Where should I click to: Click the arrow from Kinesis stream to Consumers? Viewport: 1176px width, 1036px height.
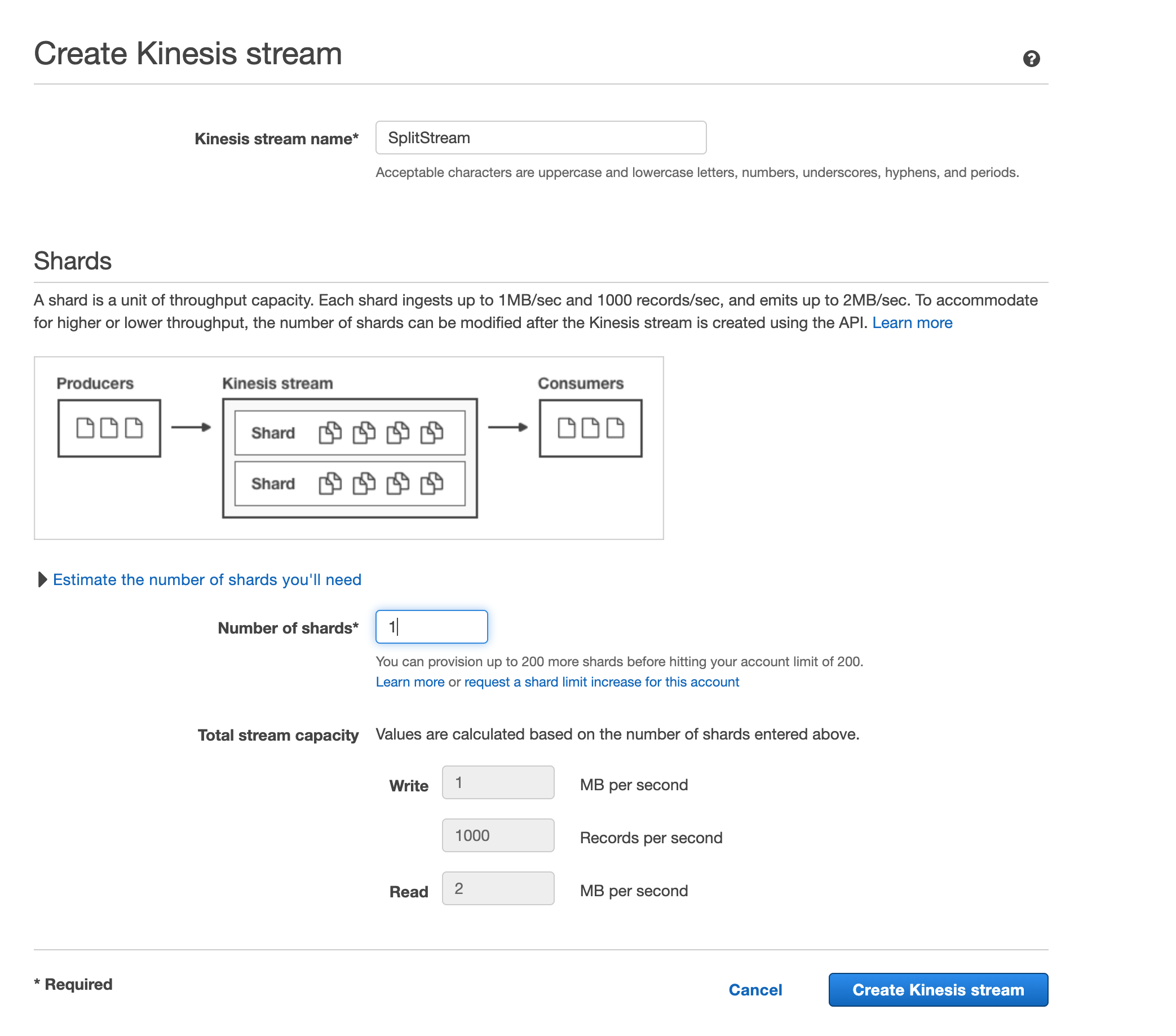(507, 427)
